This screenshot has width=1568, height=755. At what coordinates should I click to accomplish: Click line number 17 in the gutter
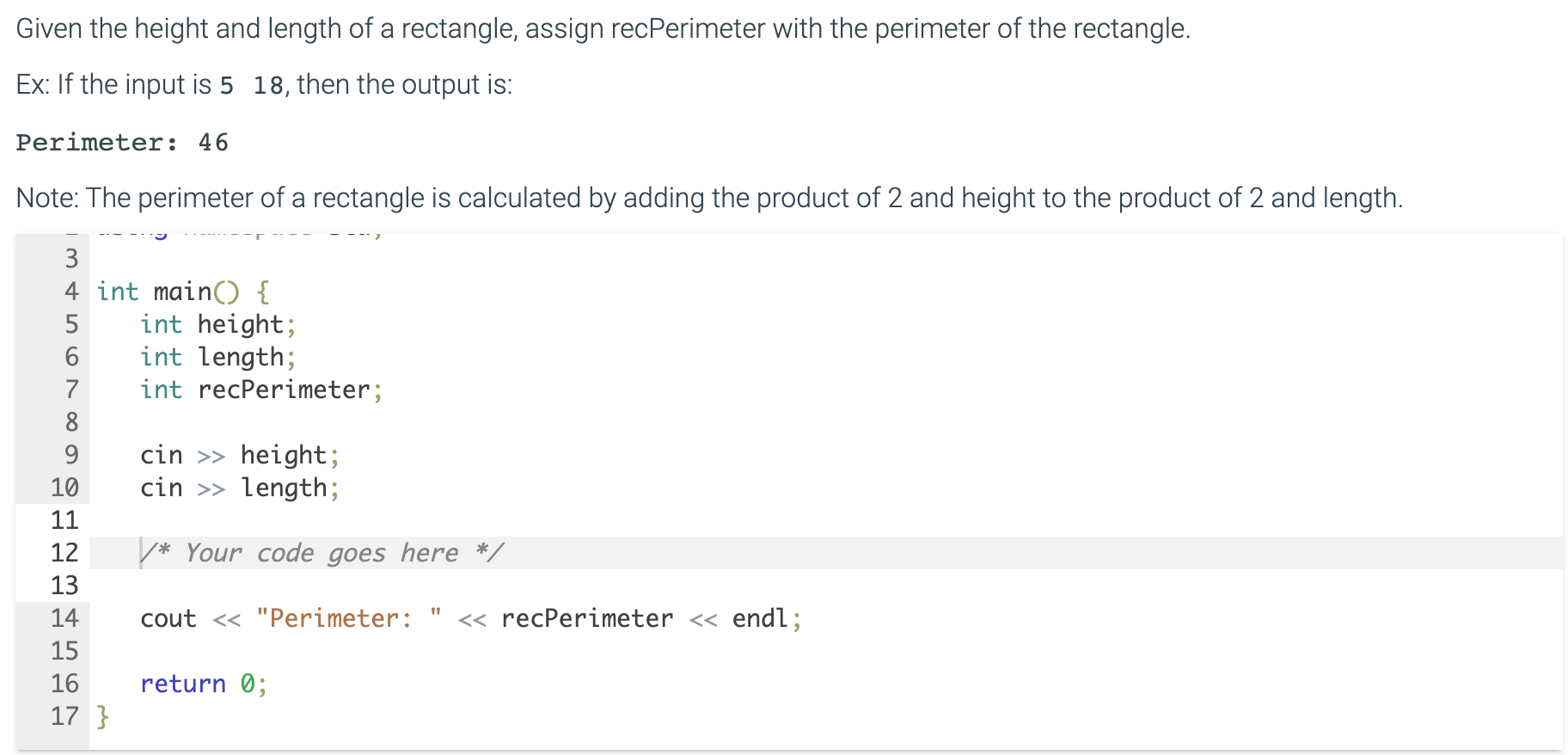tap(64, 716)
